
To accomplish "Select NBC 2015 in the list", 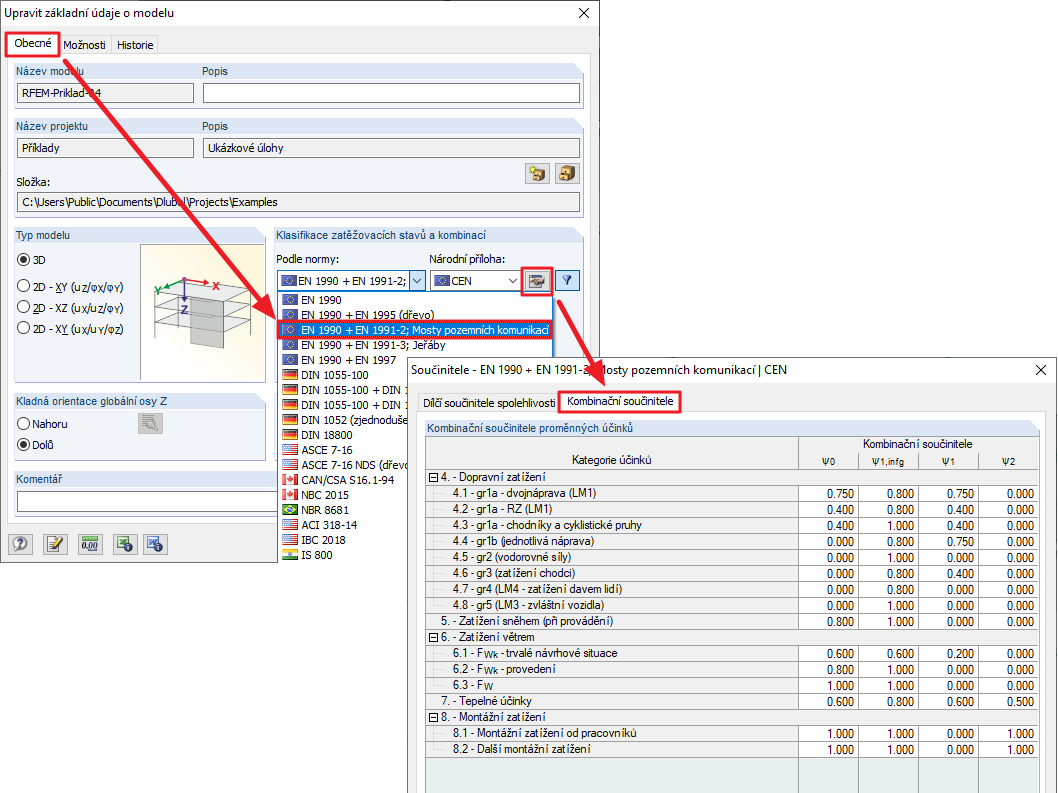I will (x=344, y=495).
